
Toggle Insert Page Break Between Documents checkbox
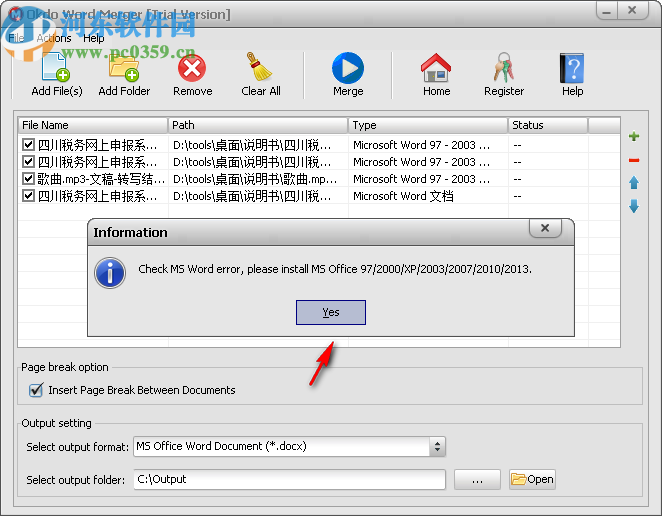(x=36, y=390)
